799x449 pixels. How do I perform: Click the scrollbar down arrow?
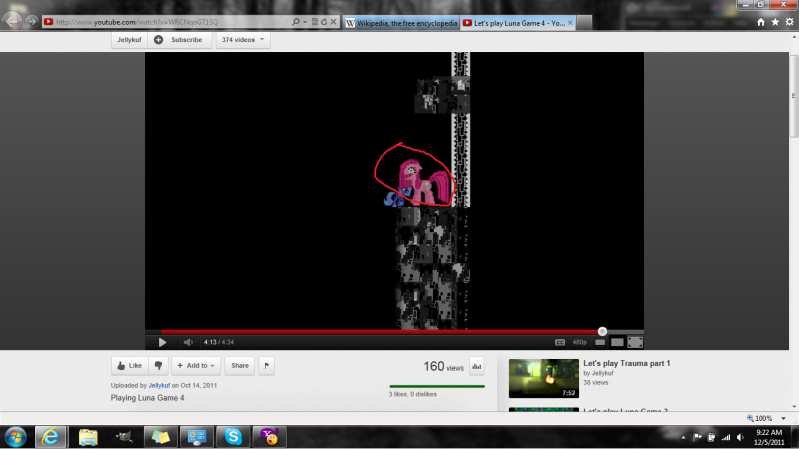pos(794,407)
